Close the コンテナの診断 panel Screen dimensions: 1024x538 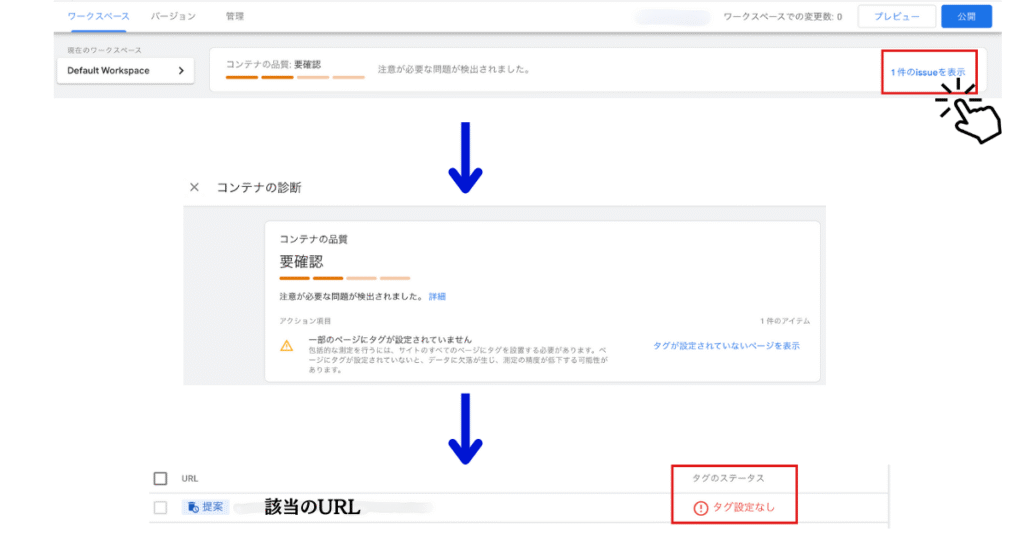(194, 187)
